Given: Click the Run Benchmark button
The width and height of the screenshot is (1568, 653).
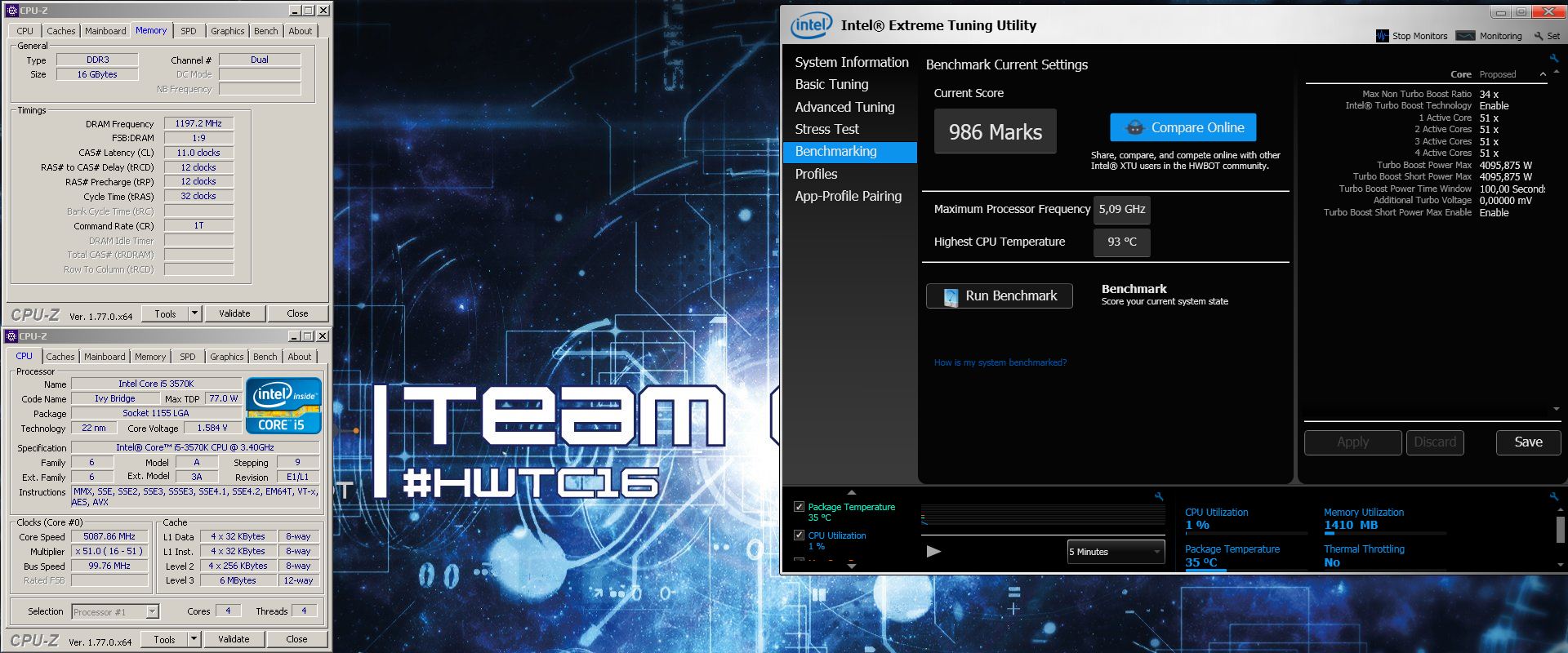Looking at the screenshot, I should point(1000,295).
